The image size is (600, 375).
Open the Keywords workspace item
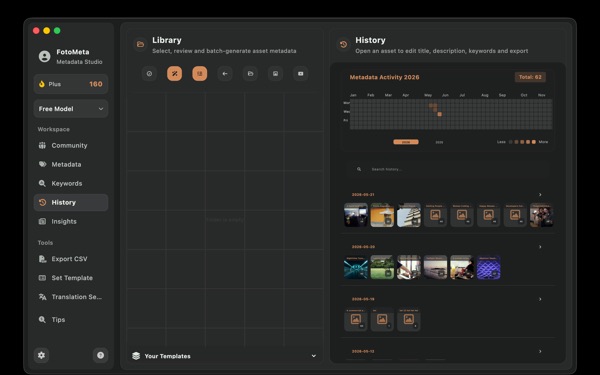[71, 183]
